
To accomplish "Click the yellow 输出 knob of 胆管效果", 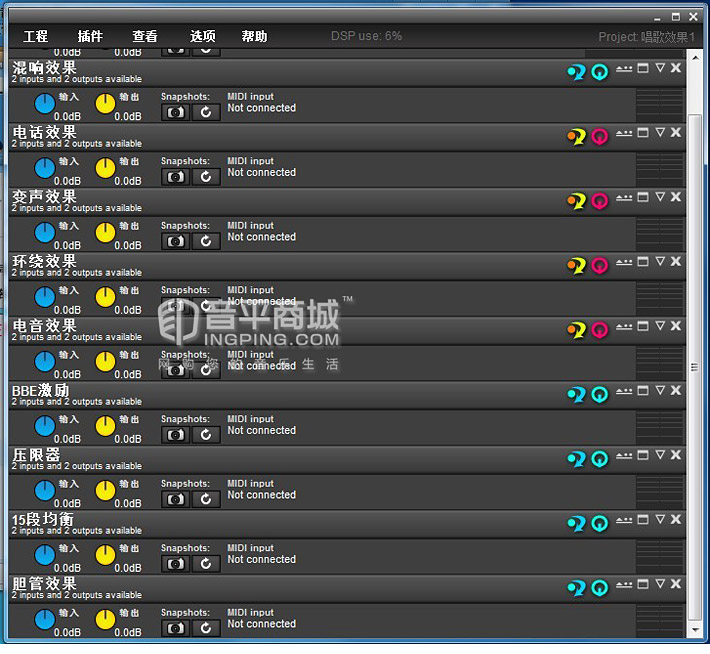I will [105, 620].
